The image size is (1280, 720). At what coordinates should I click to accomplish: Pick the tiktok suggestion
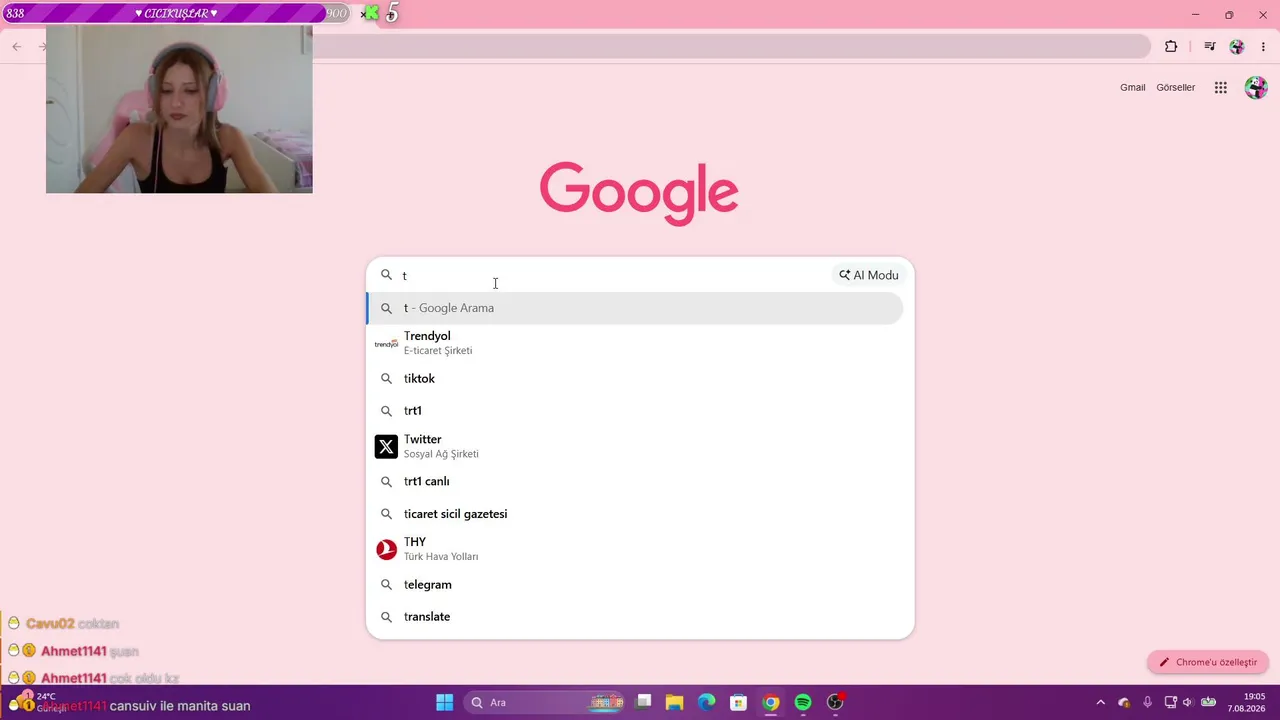click(x=635, y=378)
